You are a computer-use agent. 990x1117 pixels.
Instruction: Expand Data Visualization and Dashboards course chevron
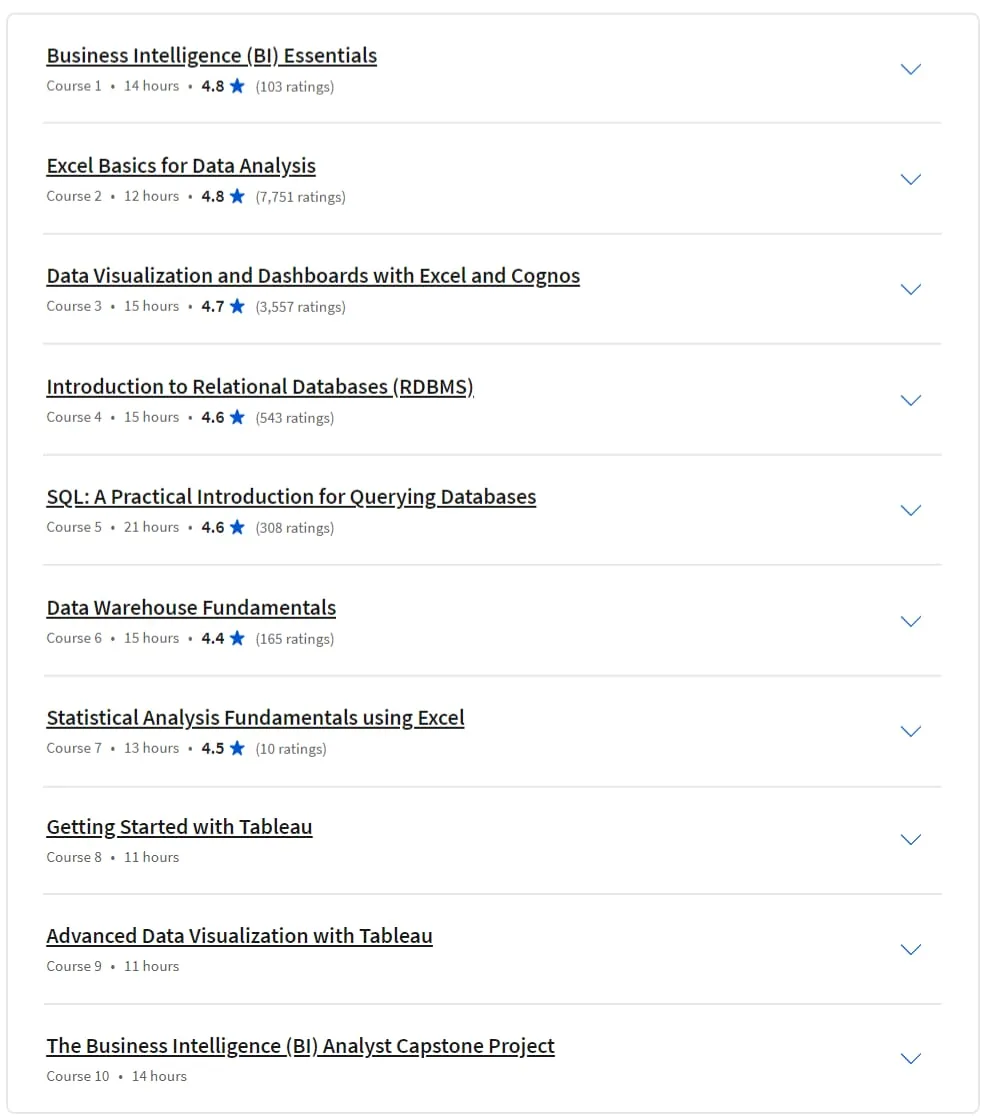point(911,289)
